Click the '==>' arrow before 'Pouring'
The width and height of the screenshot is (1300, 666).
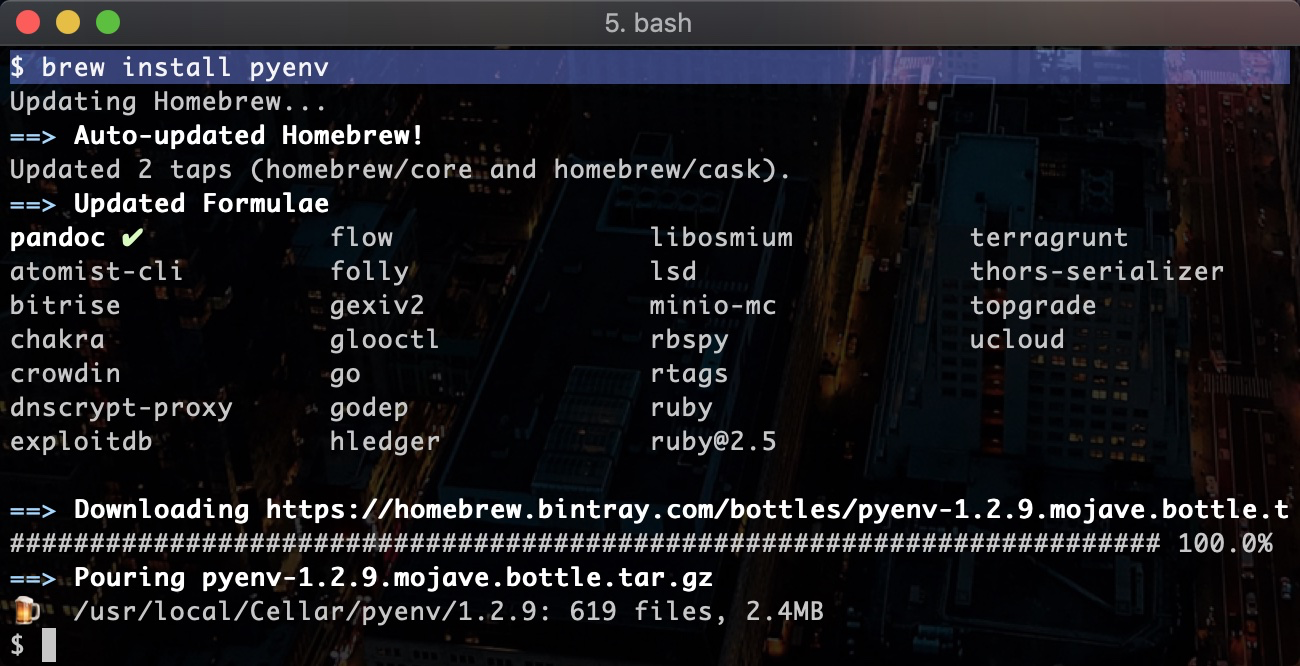pyautogui.click(x=33, y=578)
